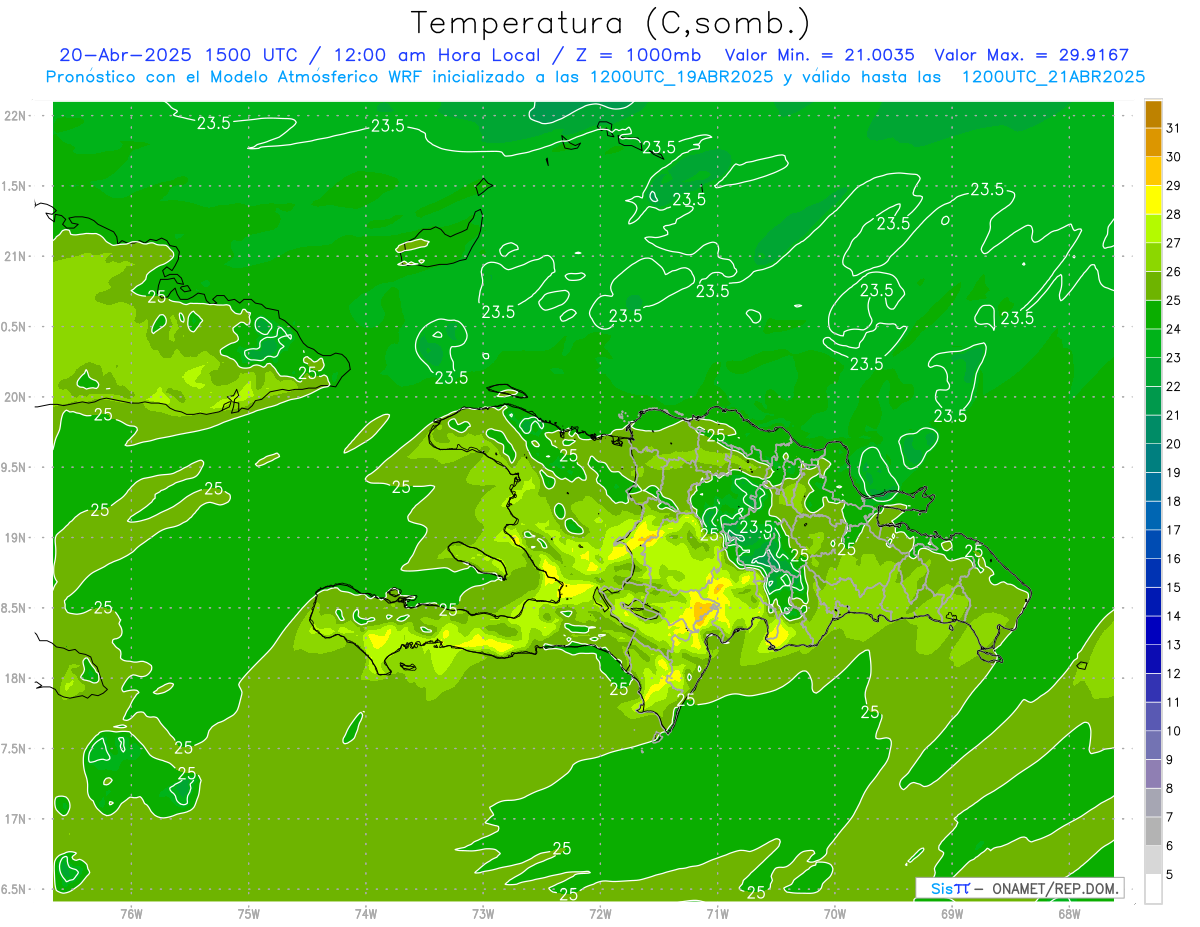Click color scale label 21
This screenshot has width=1200, height=927.
pos(1173,415)
